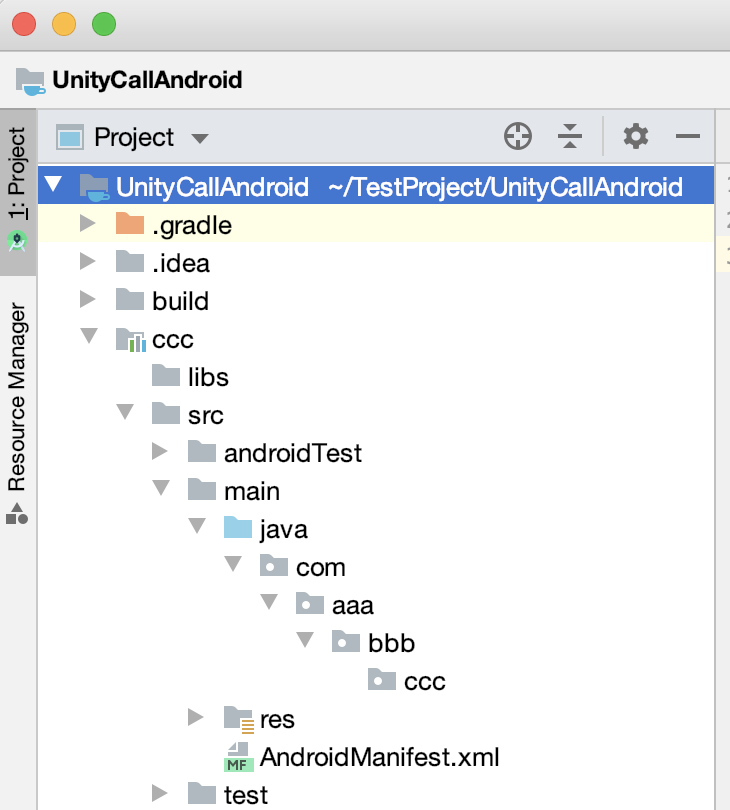Click the androidTest folder icon
Screen dimensions: 730x810
pyautogui.click(x=202, y=451)
